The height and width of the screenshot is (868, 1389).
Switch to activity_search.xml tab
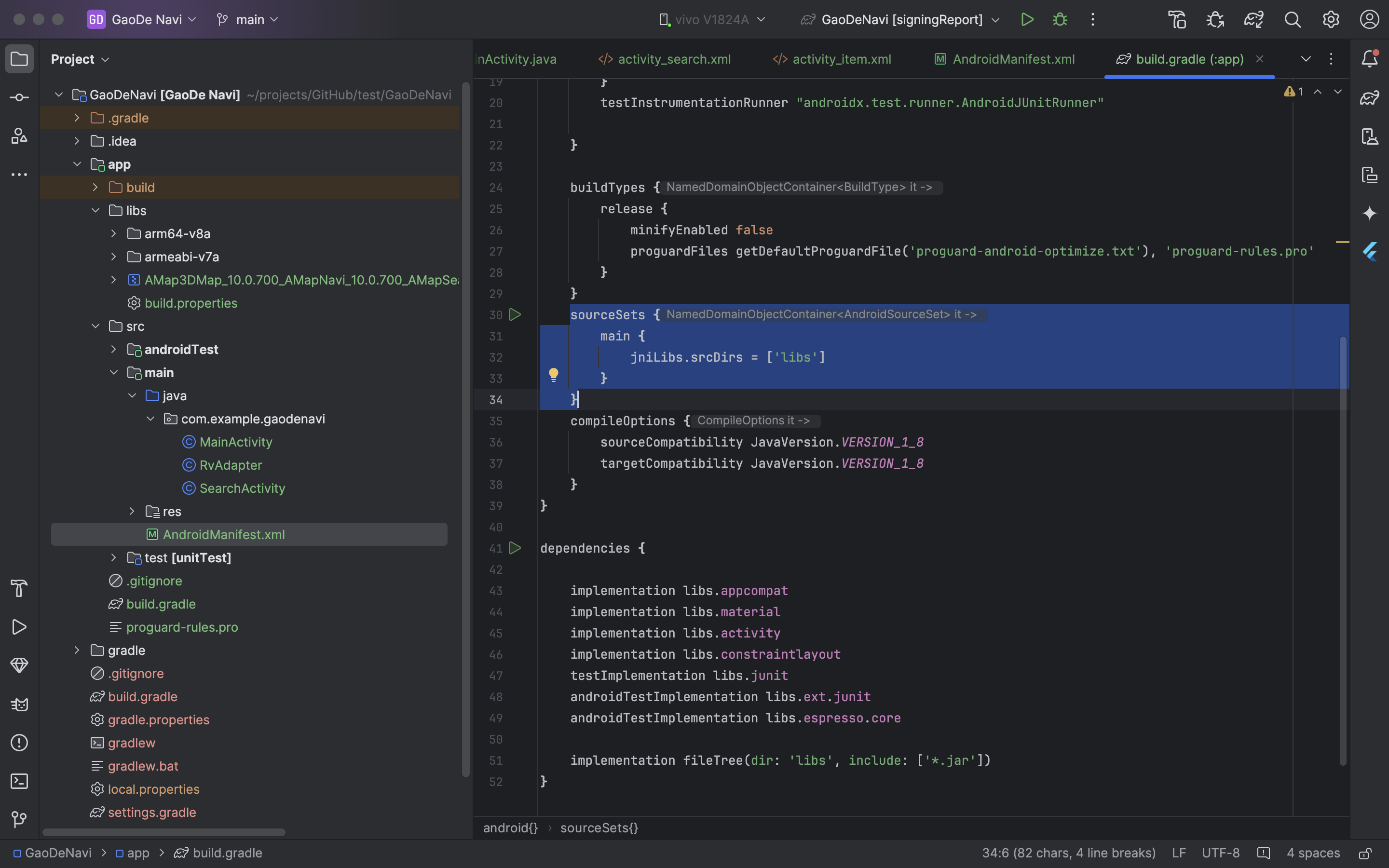(x=665, y=59)
